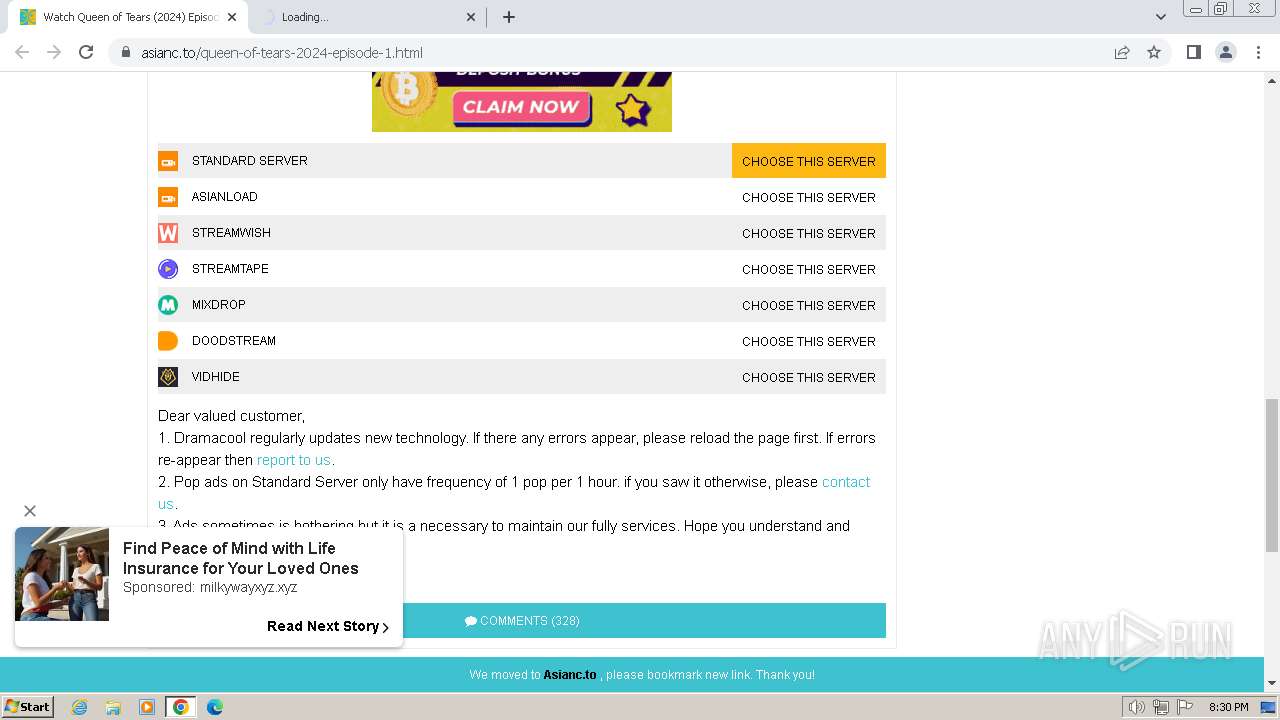This screenshot has height=720, width=1280.
Task: Choose the Streamwish server
Action: coord(809,233)
